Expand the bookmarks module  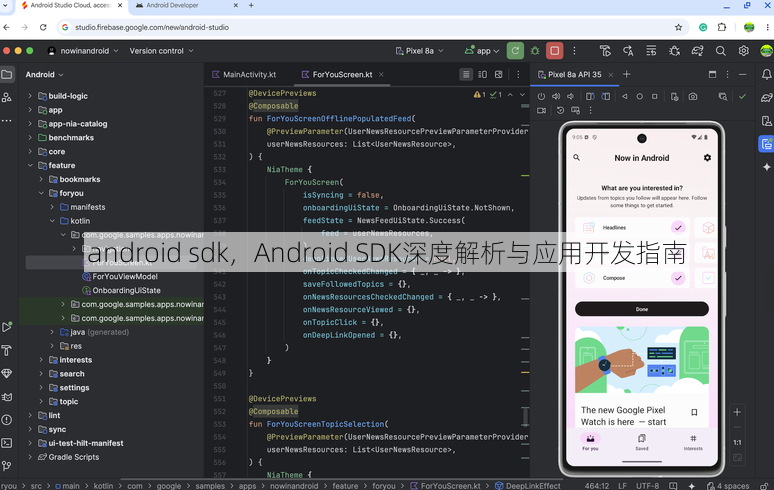pos(41,179)
